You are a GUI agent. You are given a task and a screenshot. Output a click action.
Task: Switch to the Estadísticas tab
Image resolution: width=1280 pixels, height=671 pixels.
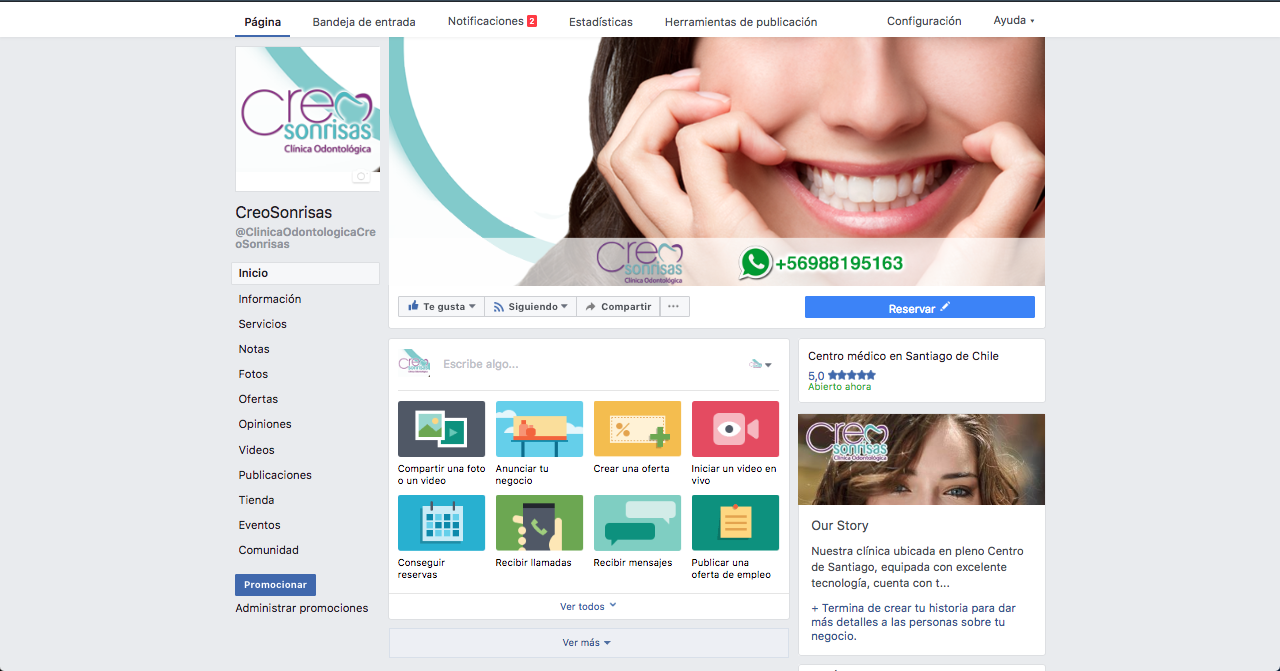tap(600, 22)
